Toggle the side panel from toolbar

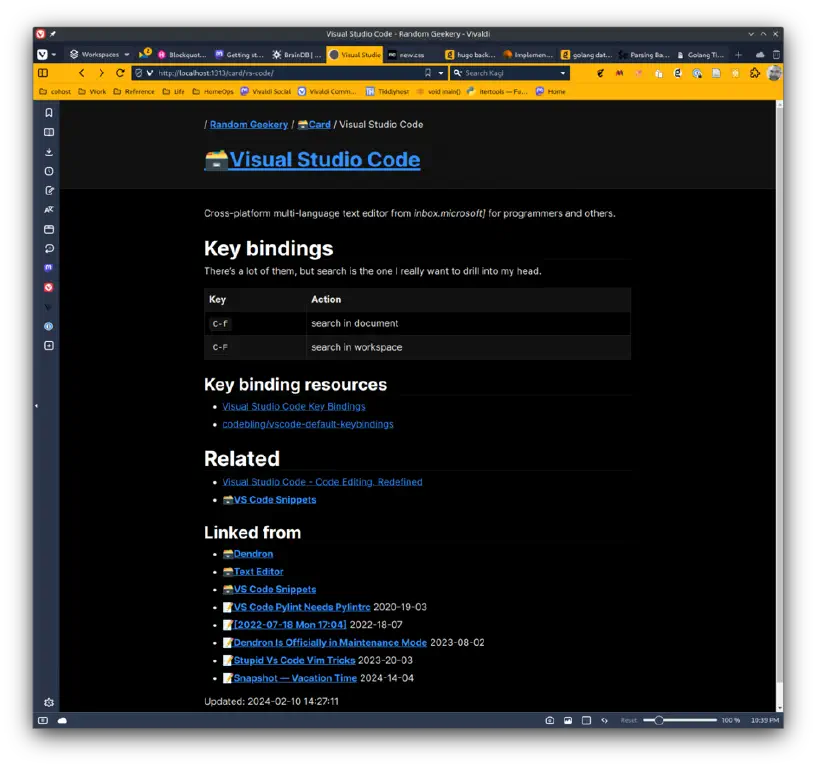[43, 73]
